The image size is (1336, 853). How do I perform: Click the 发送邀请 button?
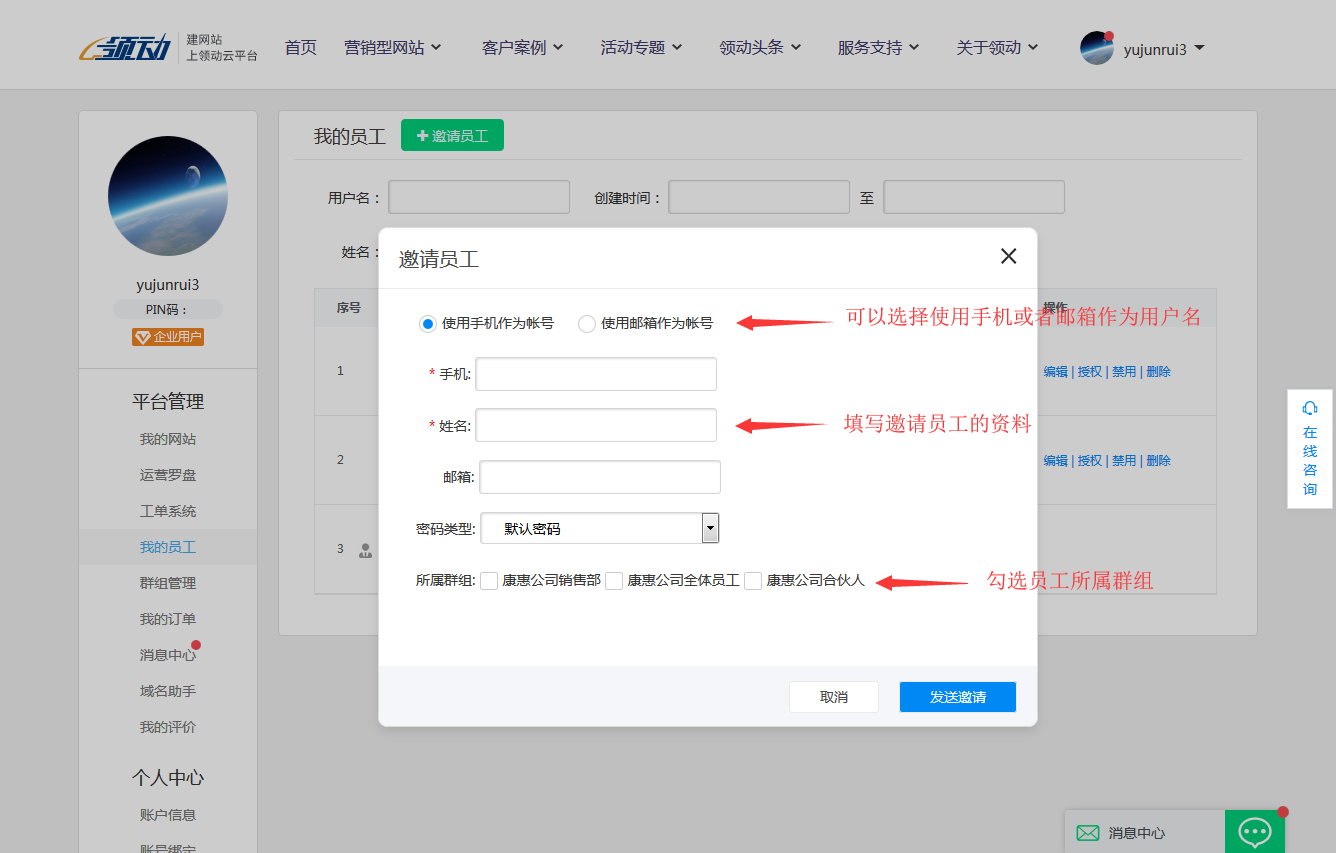coord(957,696)
